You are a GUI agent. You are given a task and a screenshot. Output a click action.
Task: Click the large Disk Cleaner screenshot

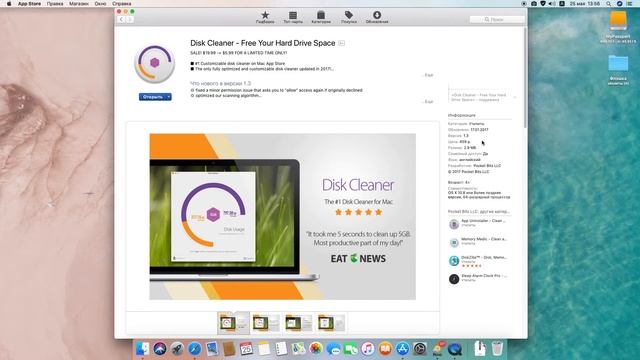[x=282, y=216]
